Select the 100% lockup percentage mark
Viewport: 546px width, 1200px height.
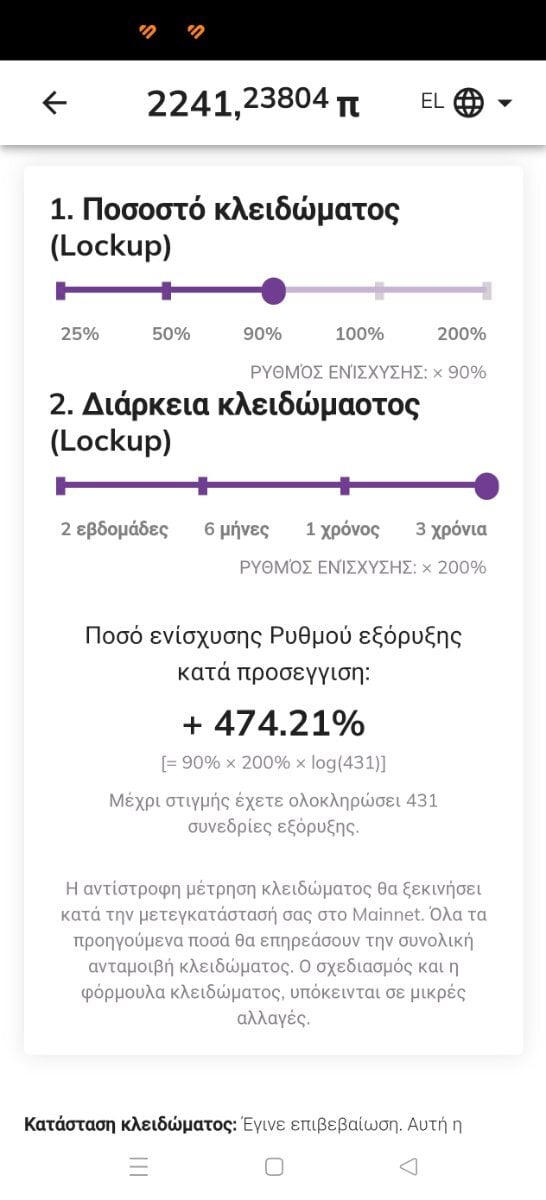point(379,291)
